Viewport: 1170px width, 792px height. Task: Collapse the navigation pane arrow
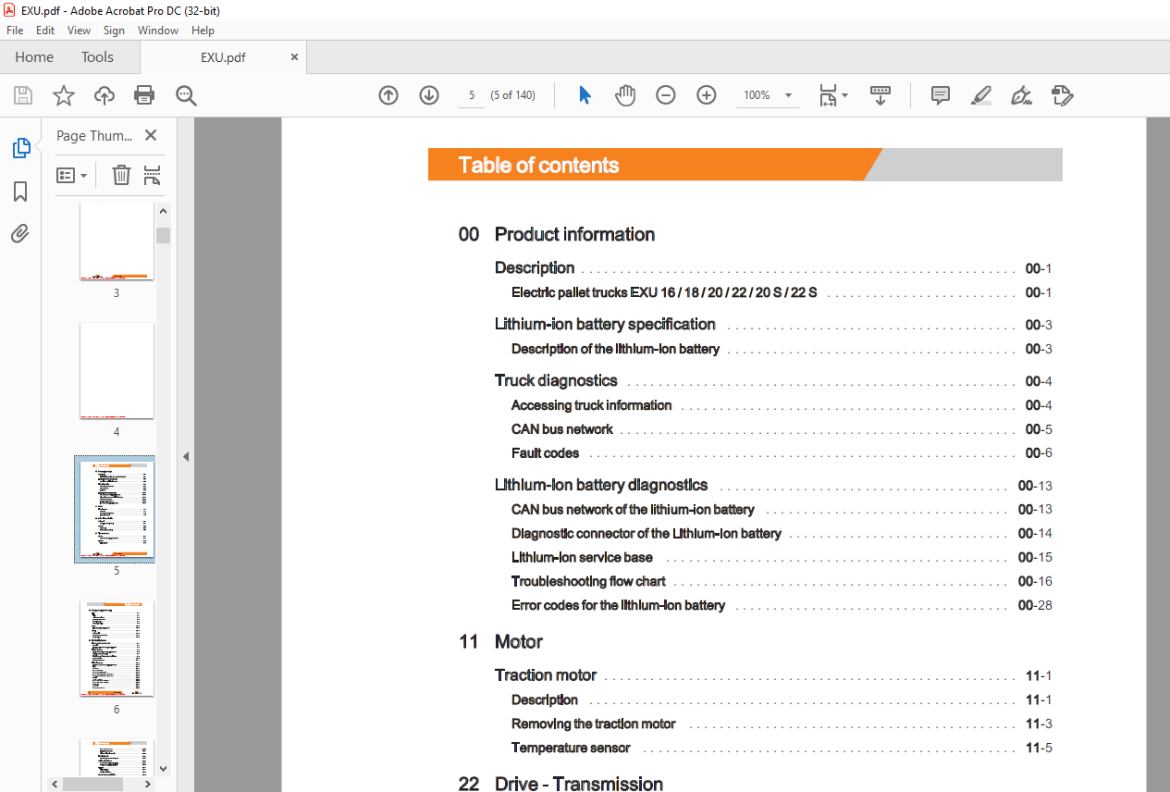click(x=186, y=456)
